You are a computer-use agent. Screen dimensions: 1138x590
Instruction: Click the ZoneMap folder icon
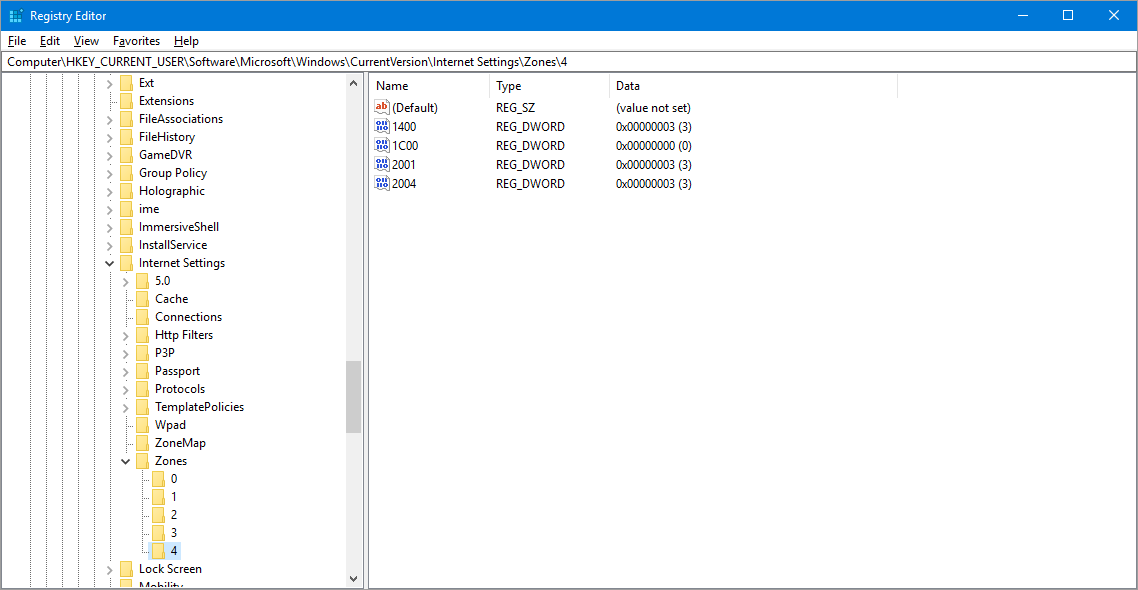click(142, 443)
